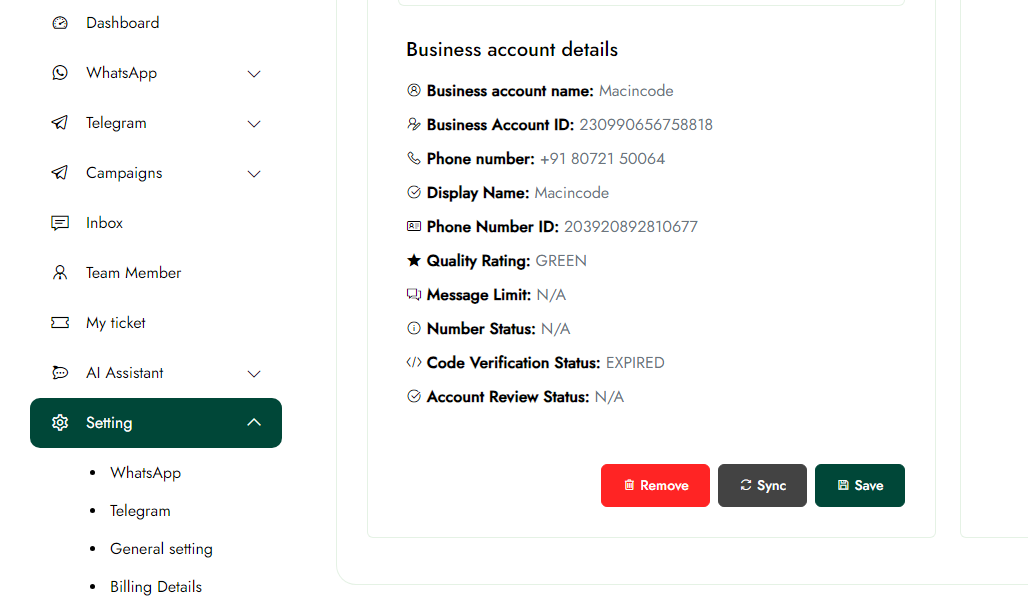Open Billing Details submenu item
Viewport: 1028px width, 610px height.
click(156, 587)
